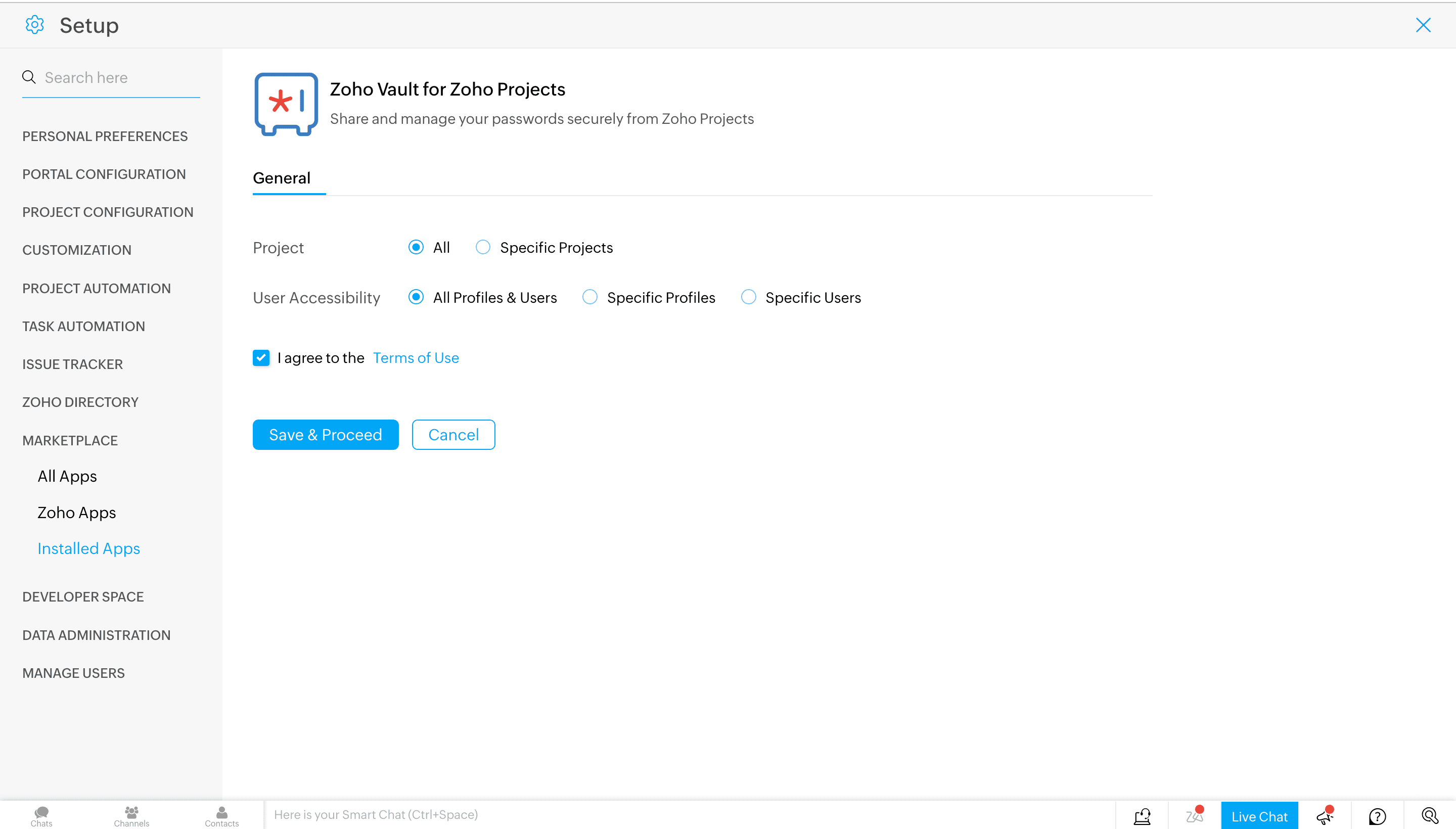Select All Profiles & Users radio button
Viewport: 1456px width, 829px height.
coord(416,297)
